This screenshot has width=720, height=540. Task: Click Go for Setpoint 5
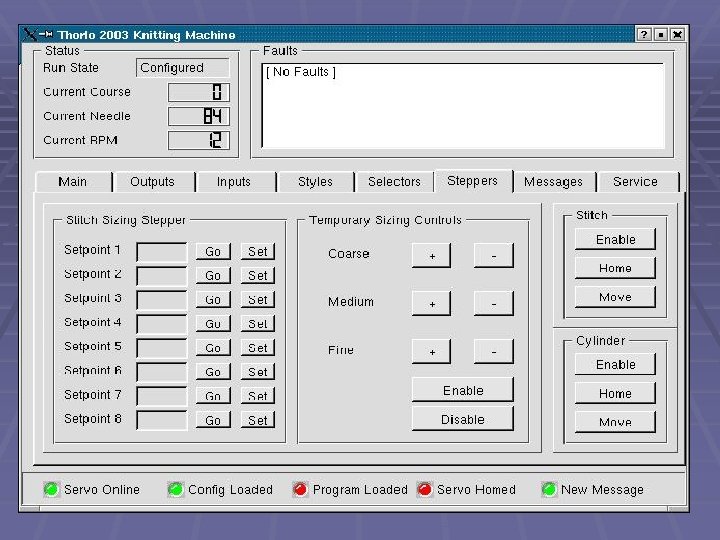tap(213, 348)
